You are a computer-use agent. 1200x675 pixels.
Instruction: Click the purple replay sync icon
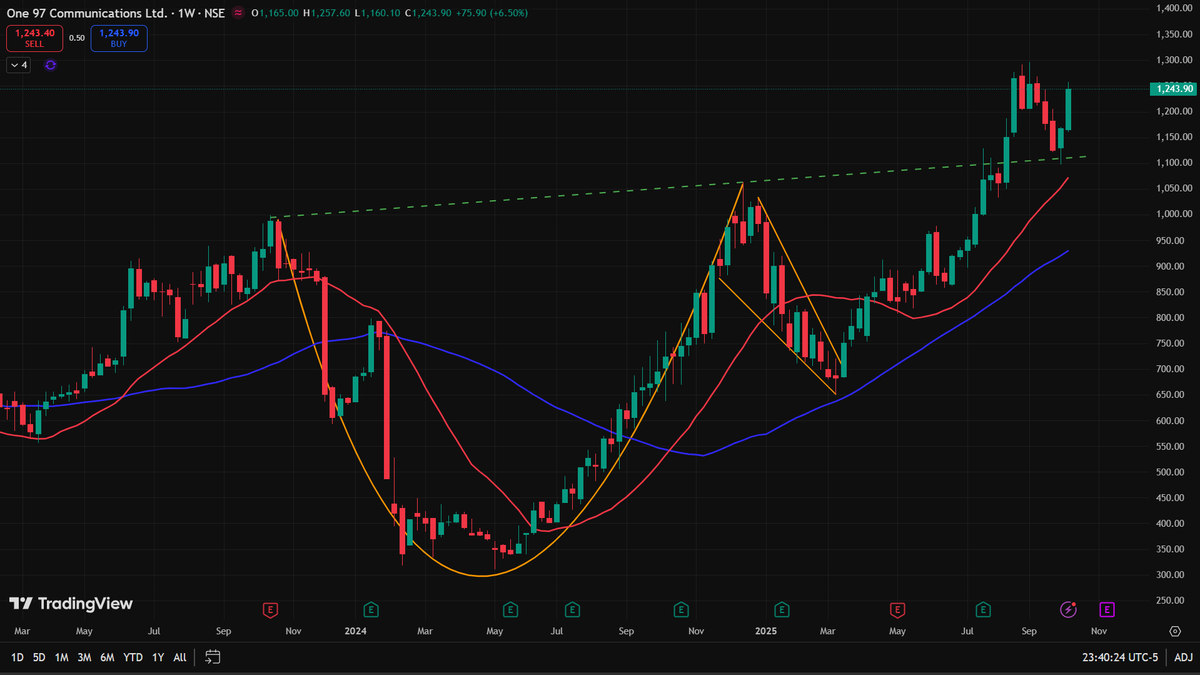coord(50,65)
